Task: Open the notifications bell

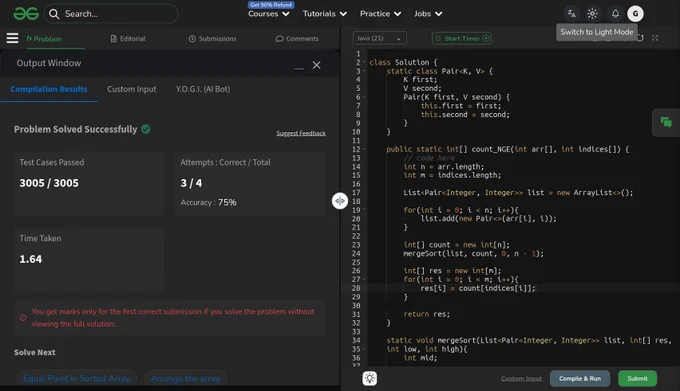Action: (615, 14)
